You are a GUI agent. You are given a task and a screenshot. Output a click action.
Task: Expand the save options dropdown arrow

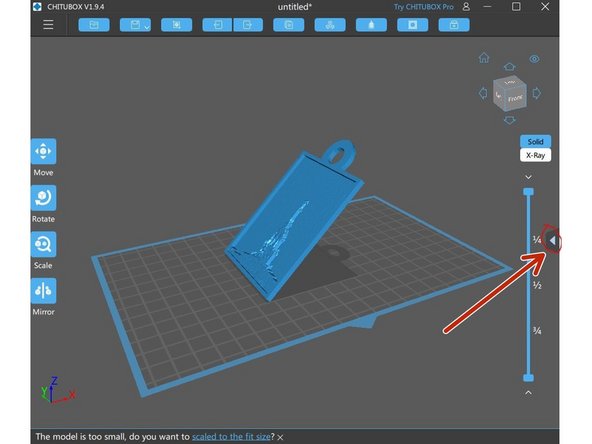click(147, 27)
